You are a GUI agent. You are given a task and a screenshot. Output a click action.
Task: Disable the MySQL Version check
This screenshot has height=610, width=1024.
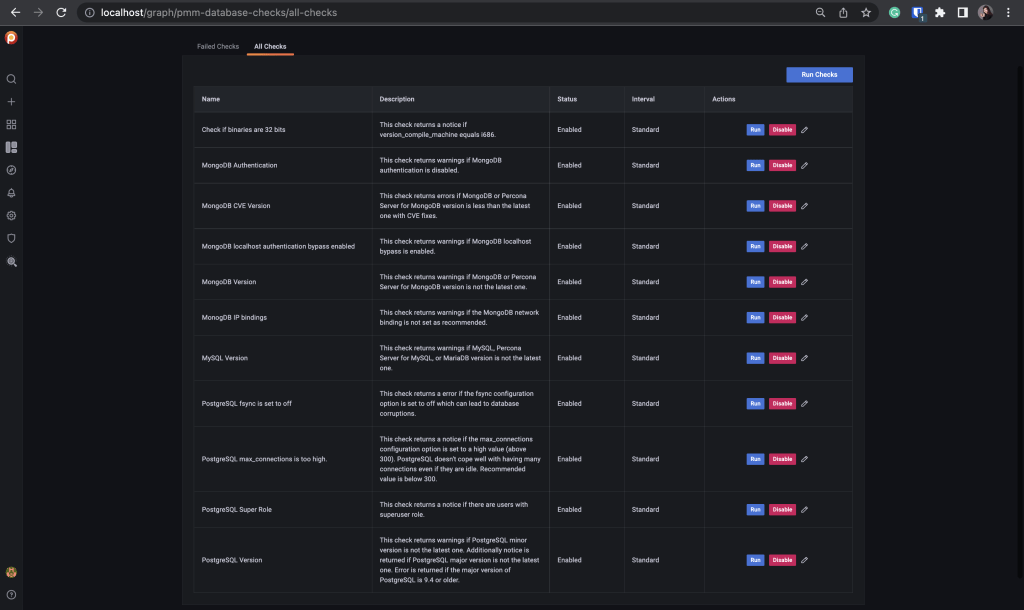tap(782, 358)
